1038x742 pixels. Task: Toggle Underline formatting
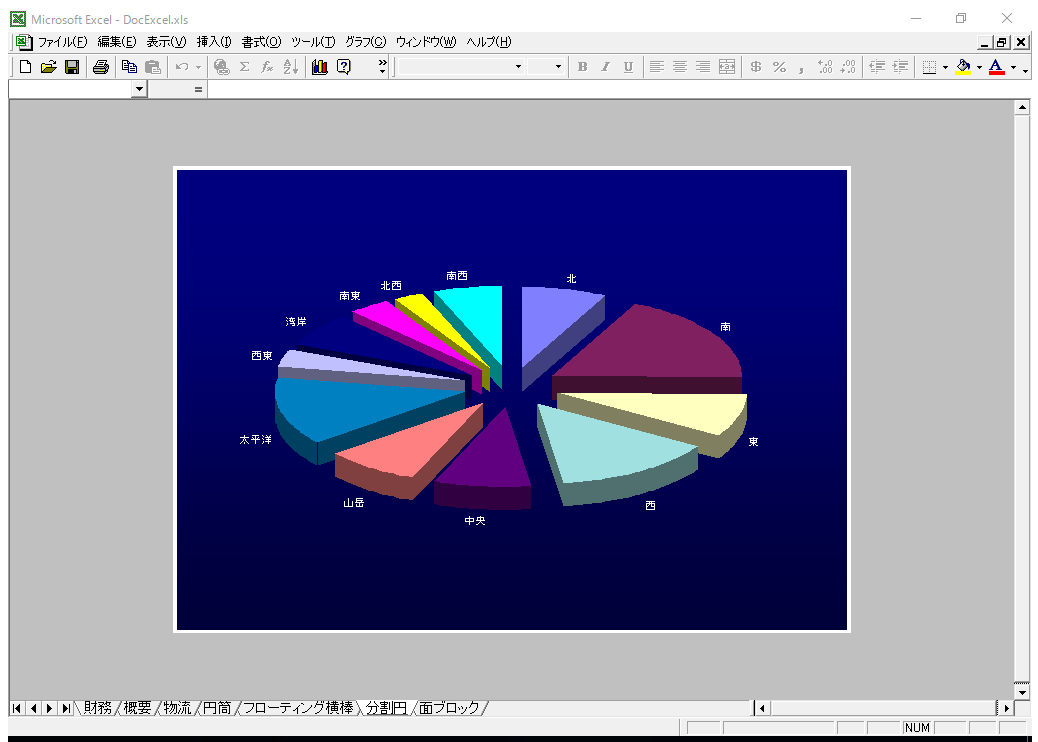click(x=628, y=67)
